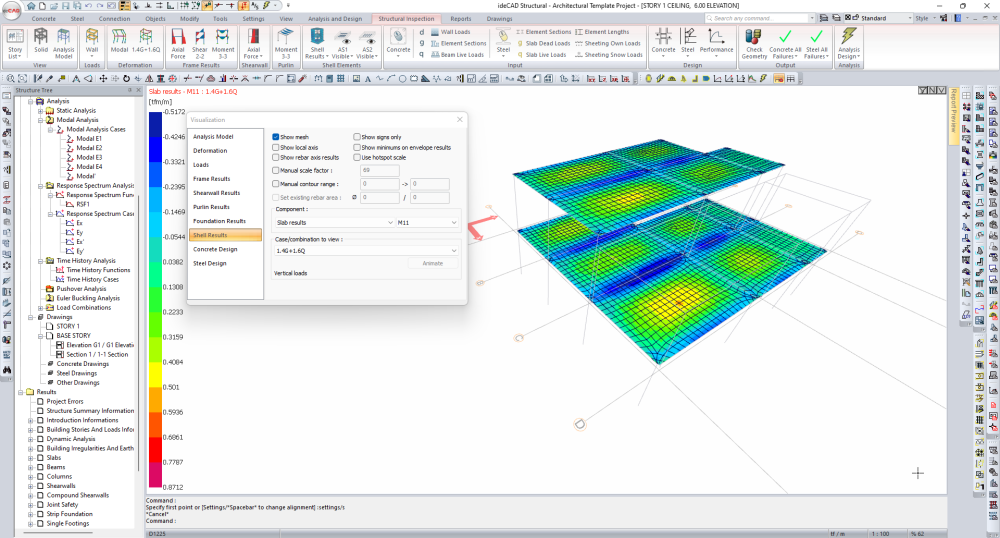Open Performance design tool

point(716,39)
